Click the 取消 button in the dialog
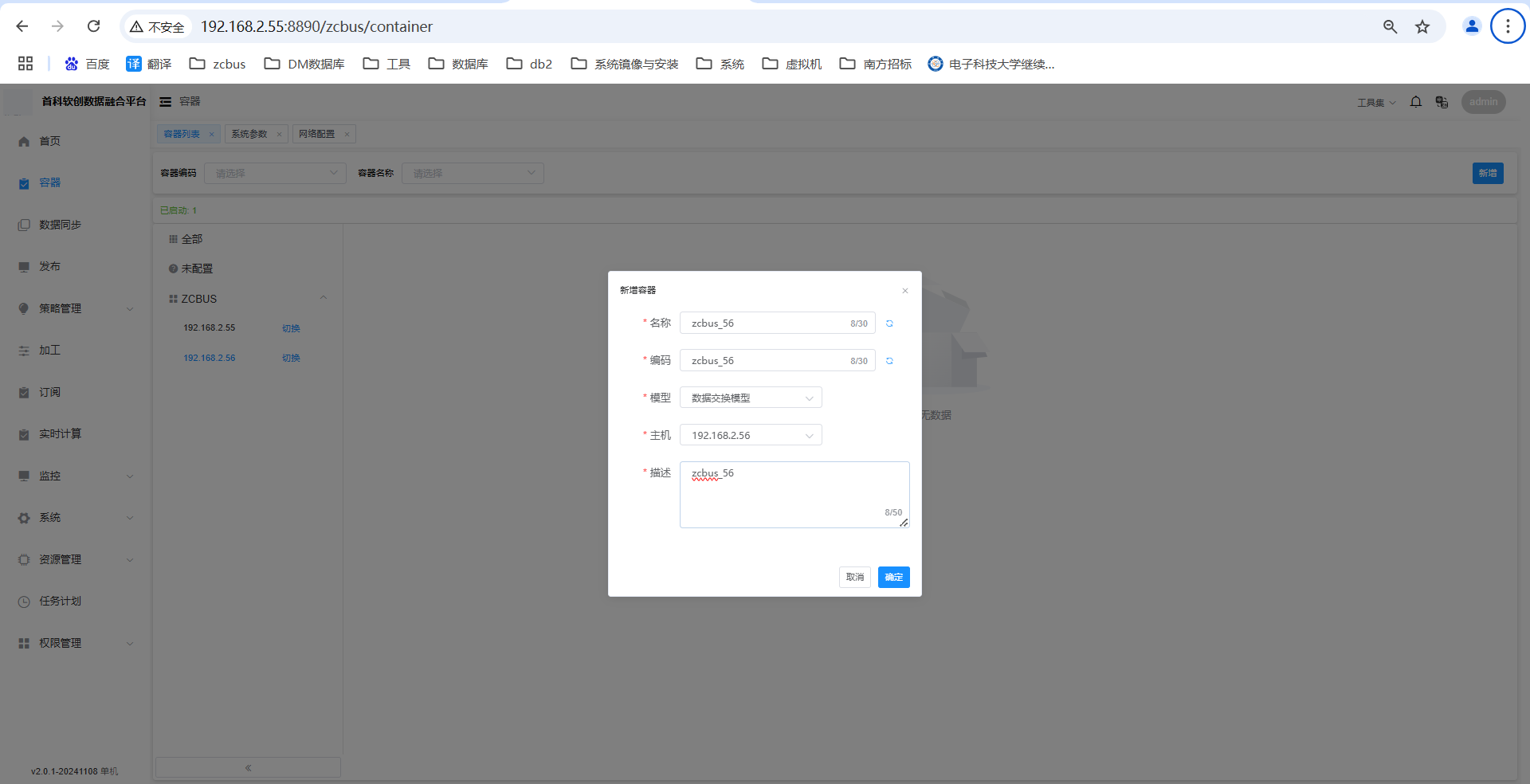1530x784 pixels. tap(854, 577)
